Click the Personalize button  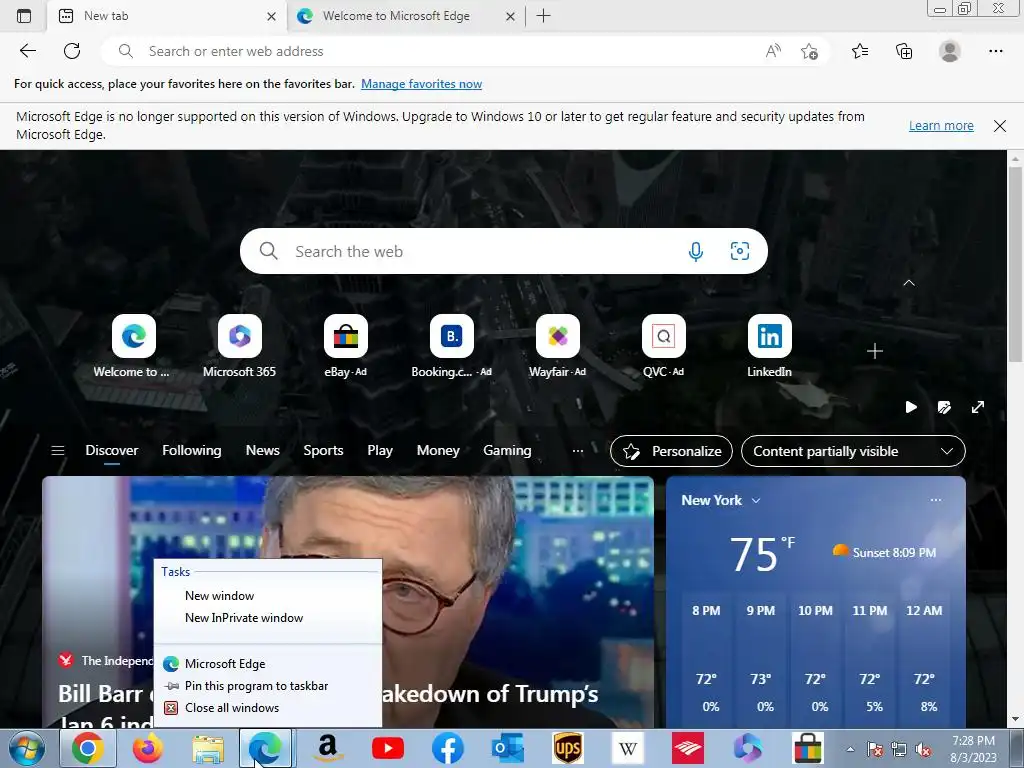click(671, 451)
